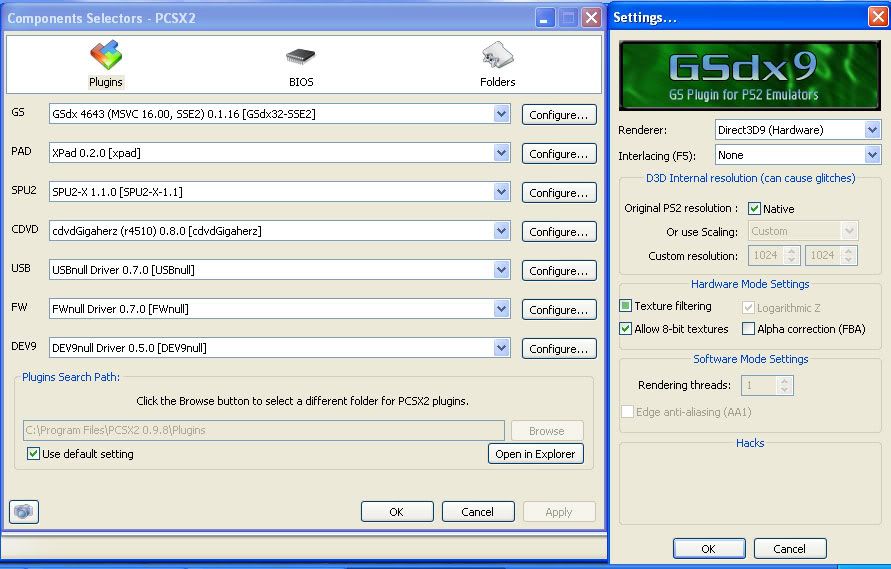Expand the FW plugin dropdown
This screenshot has height=569, width=891.
tap(501, 309)
